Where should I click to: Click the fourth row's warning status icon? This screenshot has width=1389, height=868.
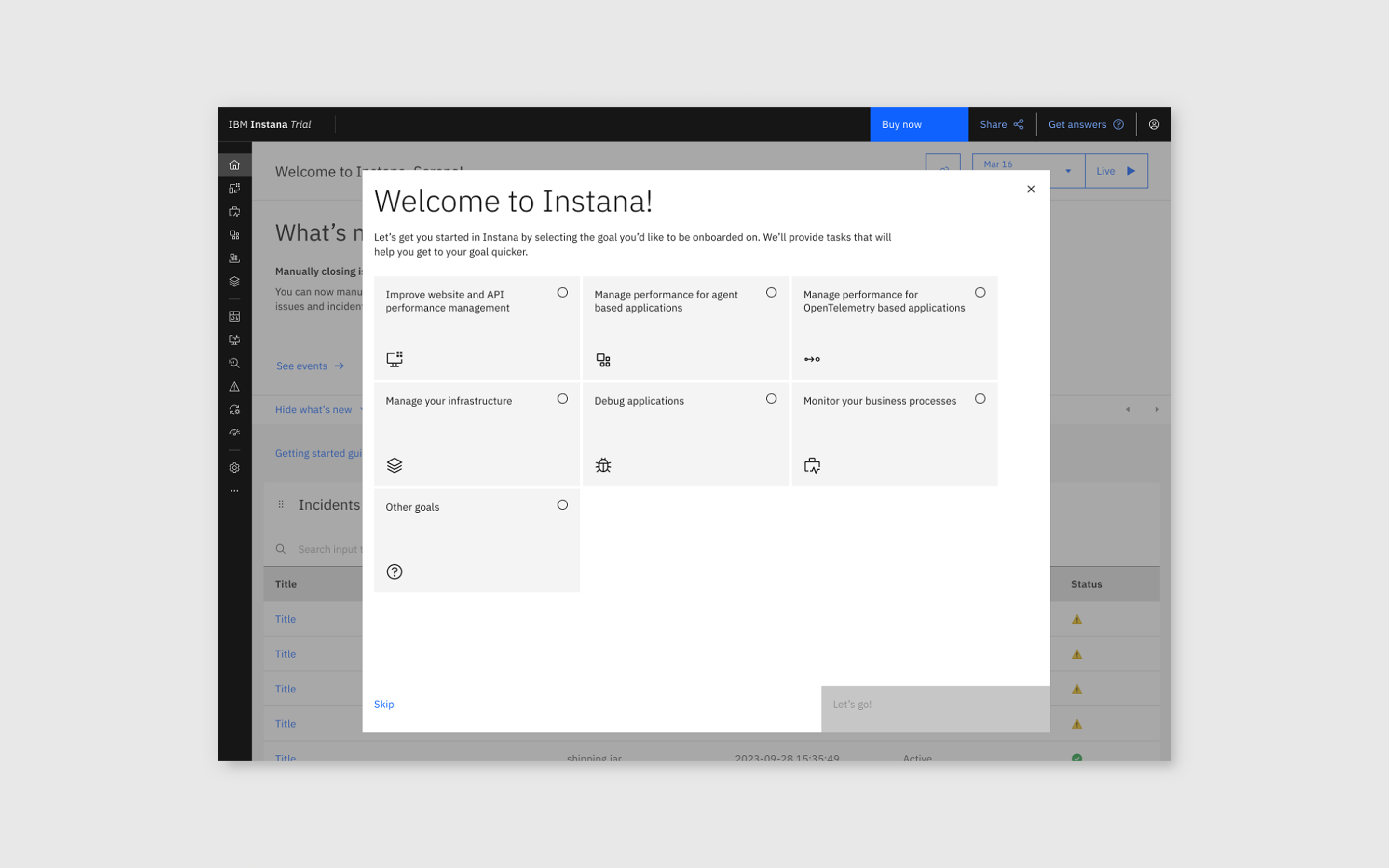click(x=1077, y=724)
